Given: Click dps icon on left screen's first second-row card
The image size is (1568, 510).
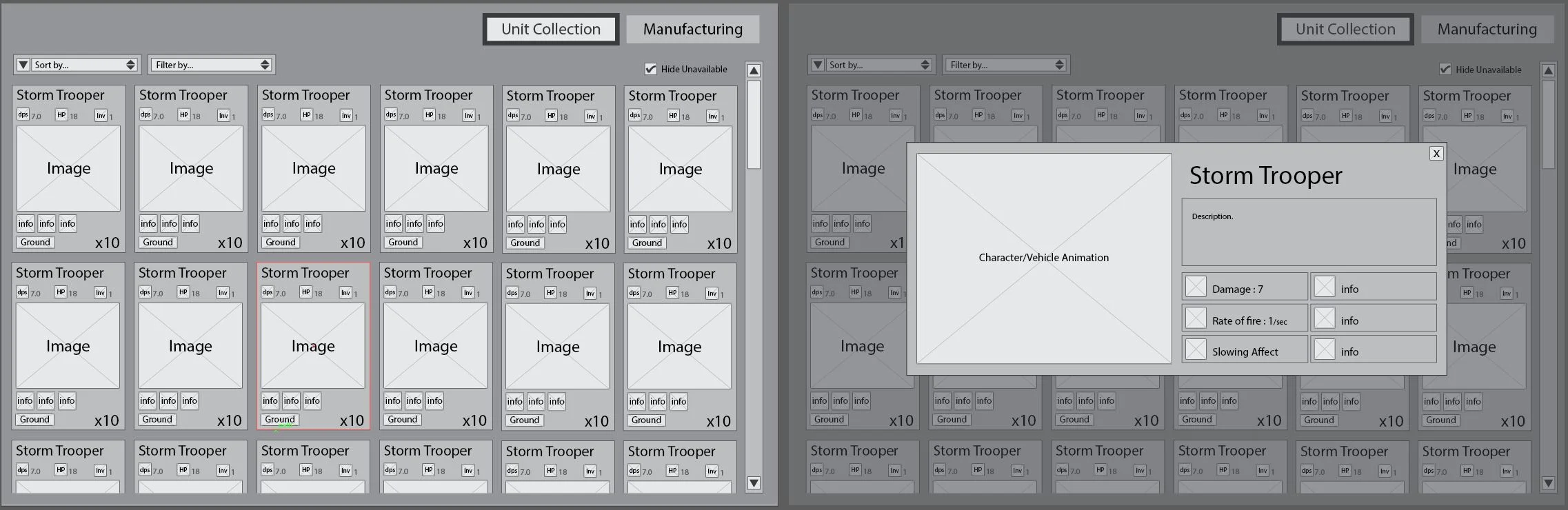Looking at the screenshot, I should (22, 292).
